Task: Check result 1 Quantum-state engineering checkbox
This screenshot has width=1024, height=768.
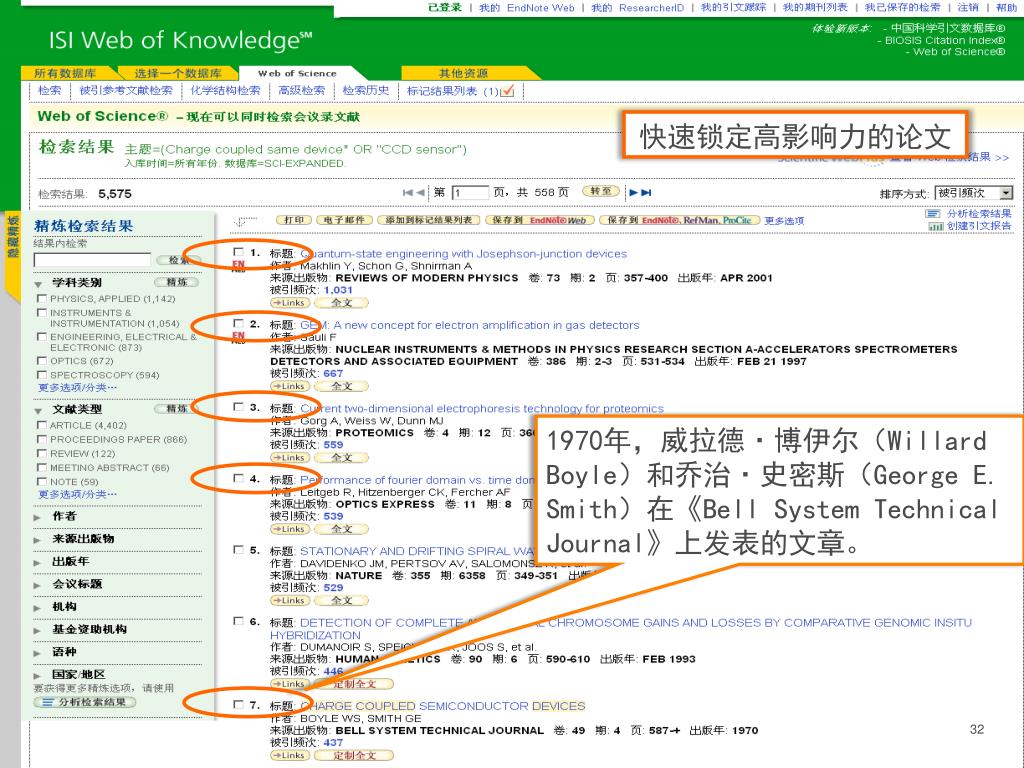Action: click(238, 252)
